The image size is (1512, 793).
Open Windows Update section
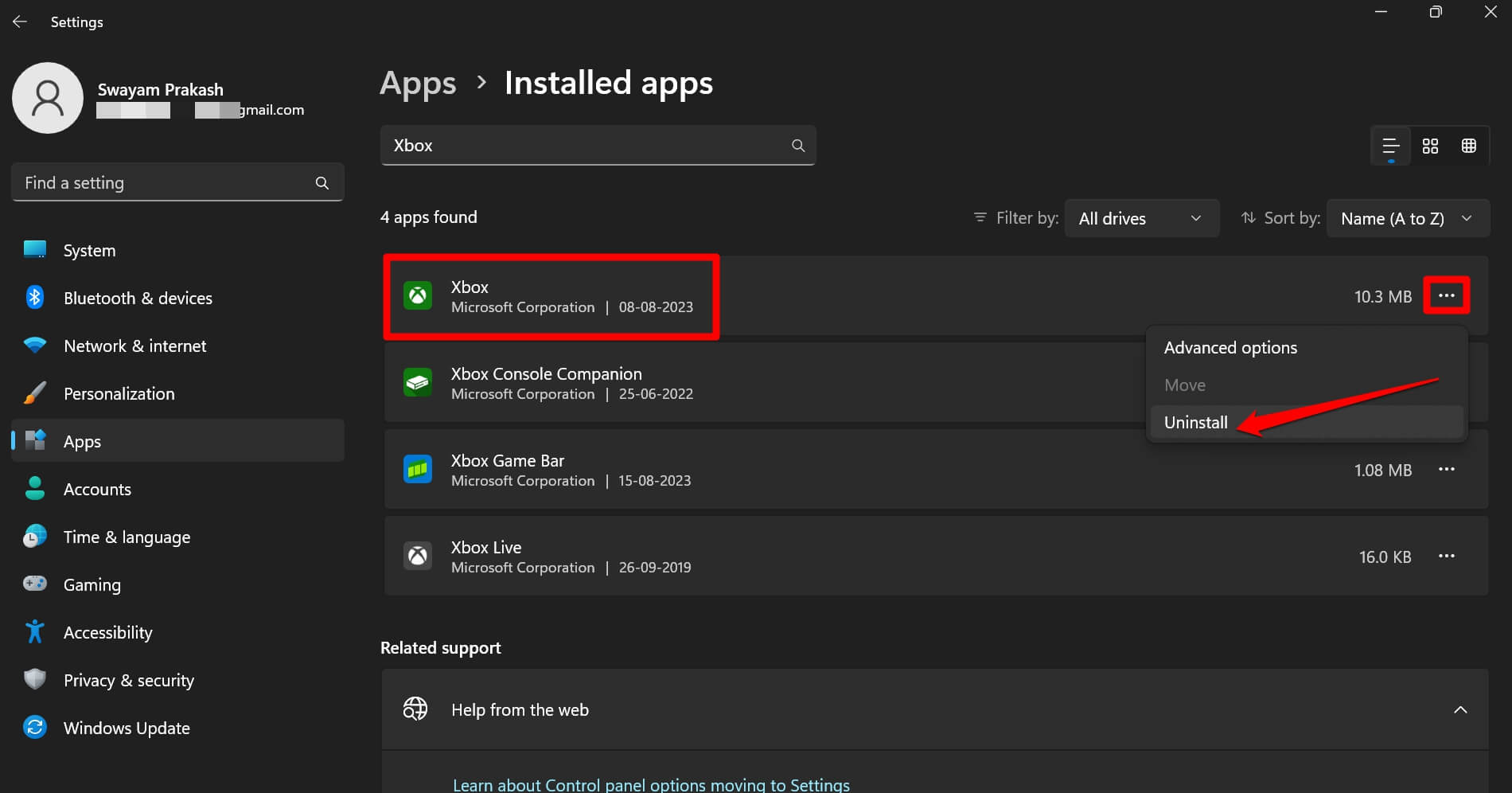126,727
